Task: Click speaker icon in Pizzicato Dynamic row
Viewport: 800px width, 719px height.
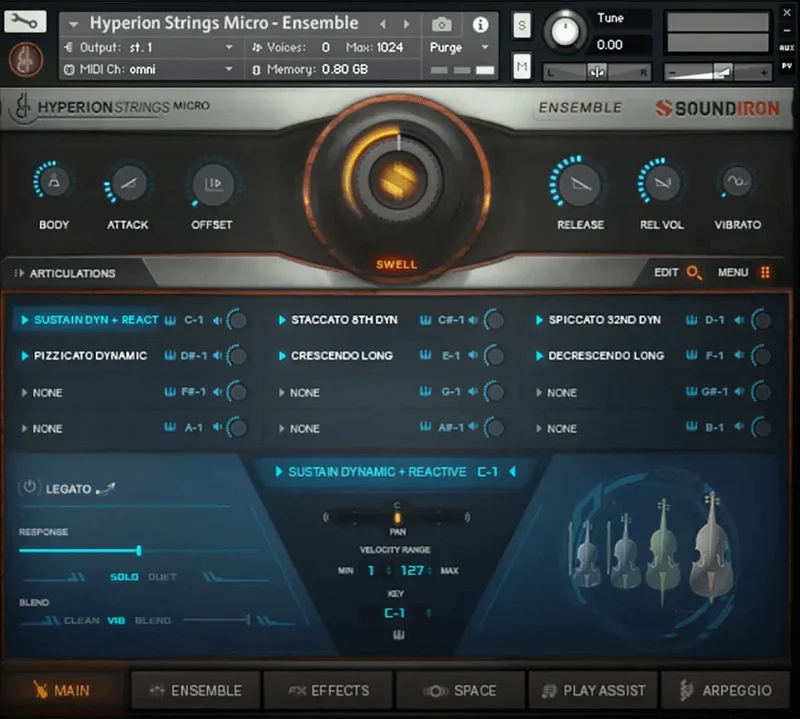Action: point(218,355)
